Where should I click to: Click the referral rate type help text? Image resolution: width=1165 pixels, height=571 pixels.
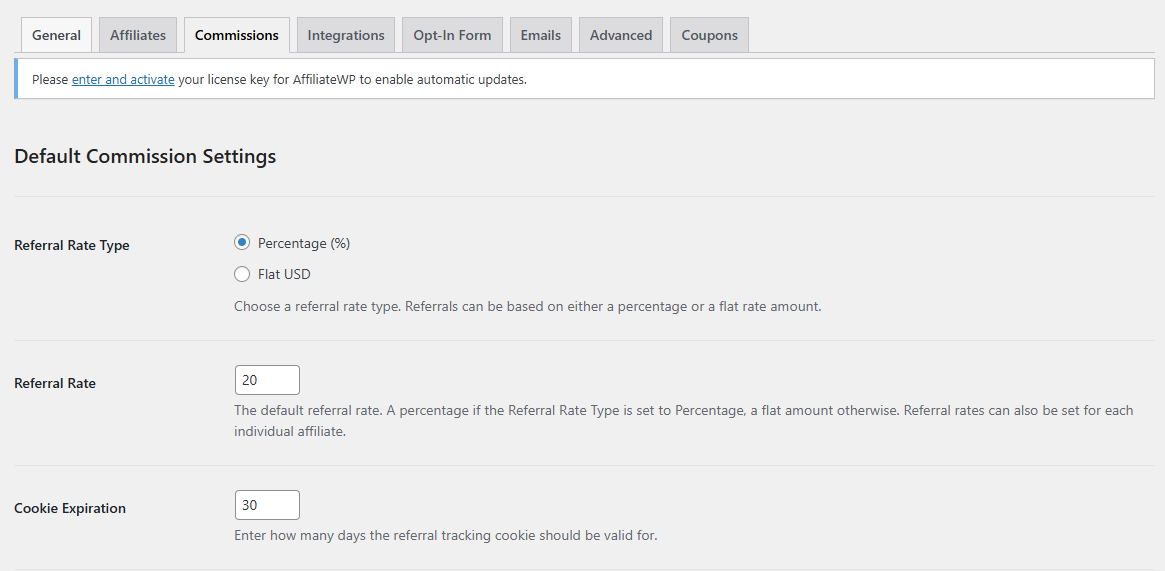[528, 306]
